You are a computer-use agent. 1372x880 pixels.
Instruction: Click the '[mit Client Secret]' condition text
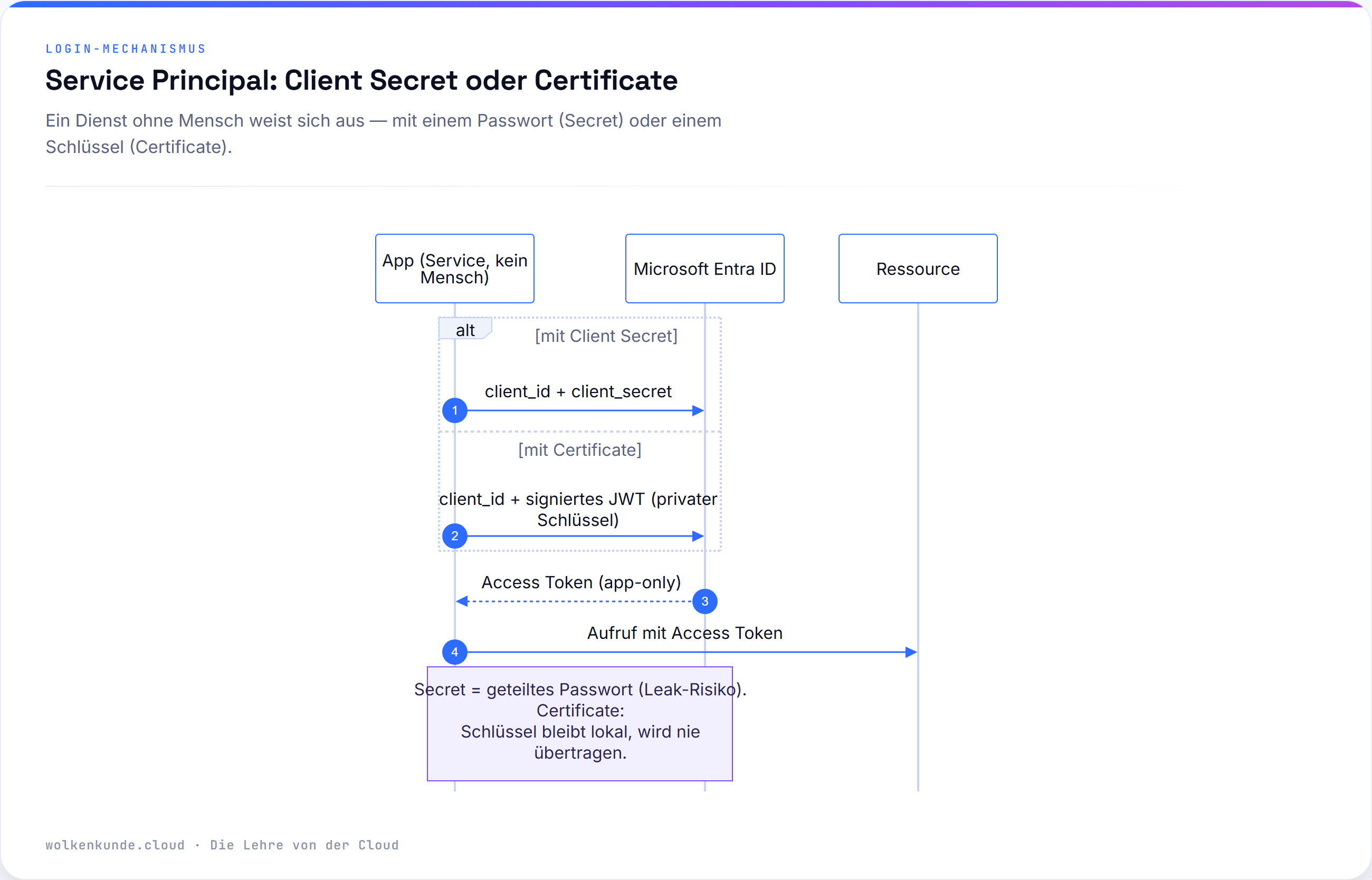tap(606, 336)
